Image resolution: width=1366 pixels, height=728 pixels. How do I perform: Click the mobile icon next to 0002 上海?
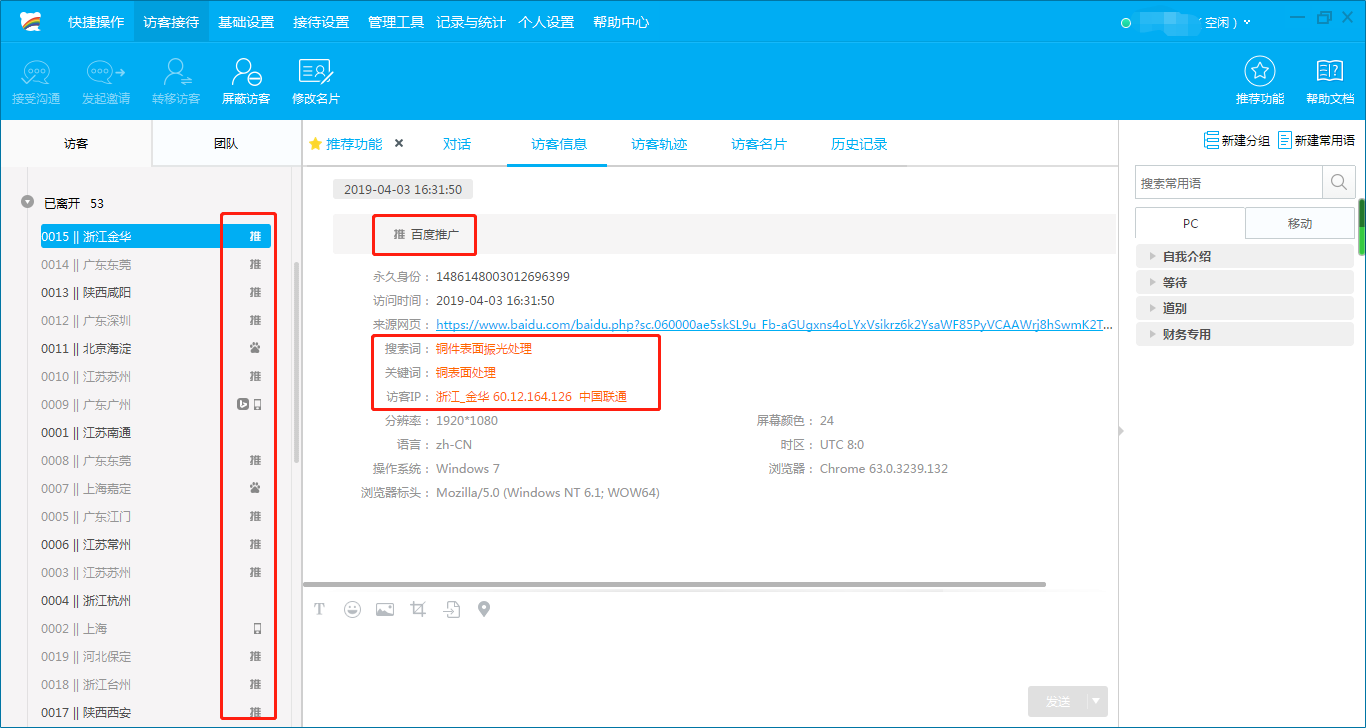257,629
